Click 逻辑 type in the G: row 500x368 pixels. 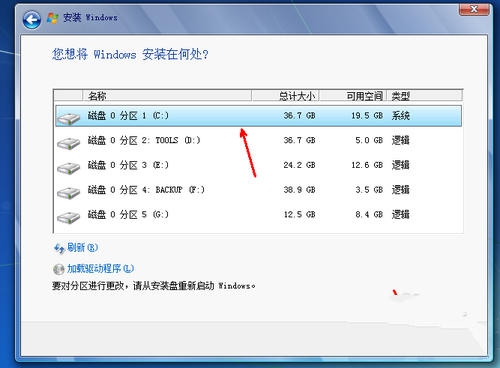pyautogui.click(x=400, y=214)
